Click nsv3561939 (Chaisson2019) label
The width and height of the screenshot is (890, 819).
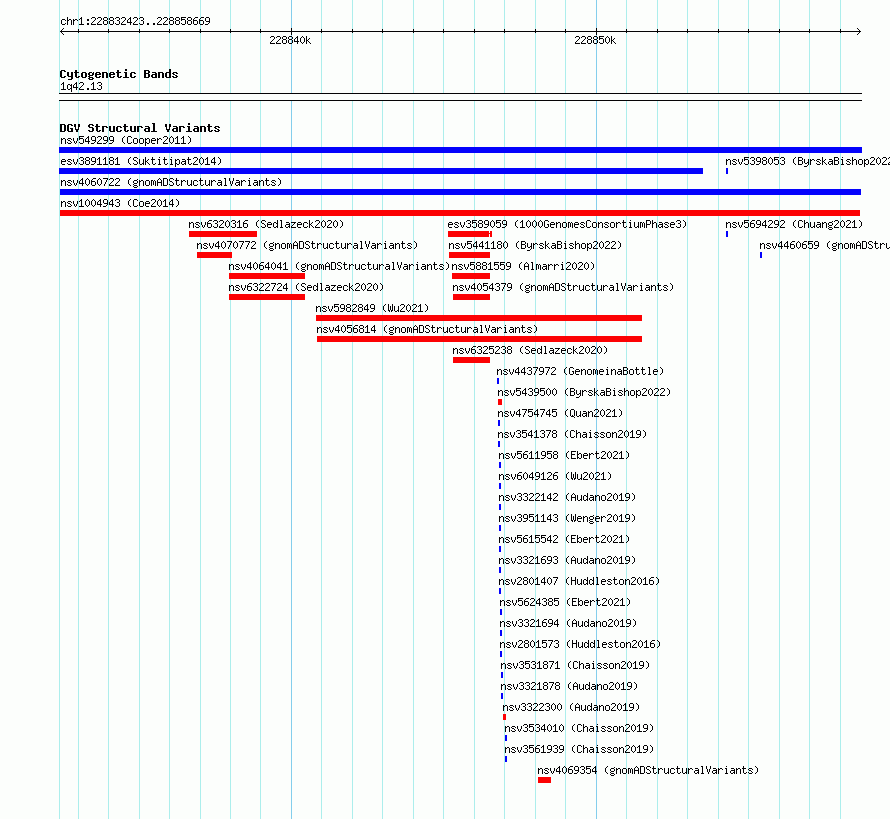tap(579, 749)
